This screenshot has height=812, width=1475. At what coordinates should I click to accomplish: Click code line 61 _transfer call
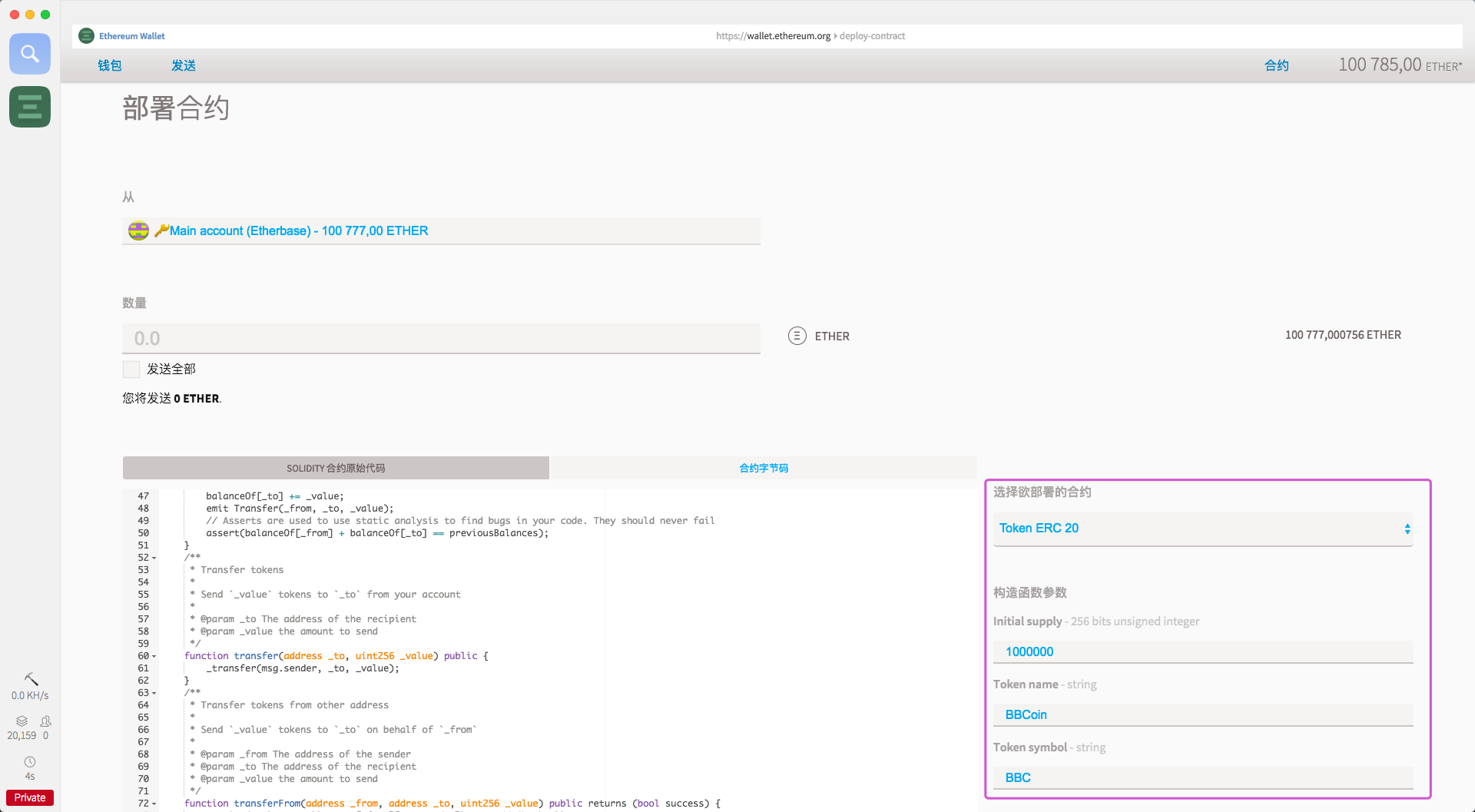[x=303, y=668]
